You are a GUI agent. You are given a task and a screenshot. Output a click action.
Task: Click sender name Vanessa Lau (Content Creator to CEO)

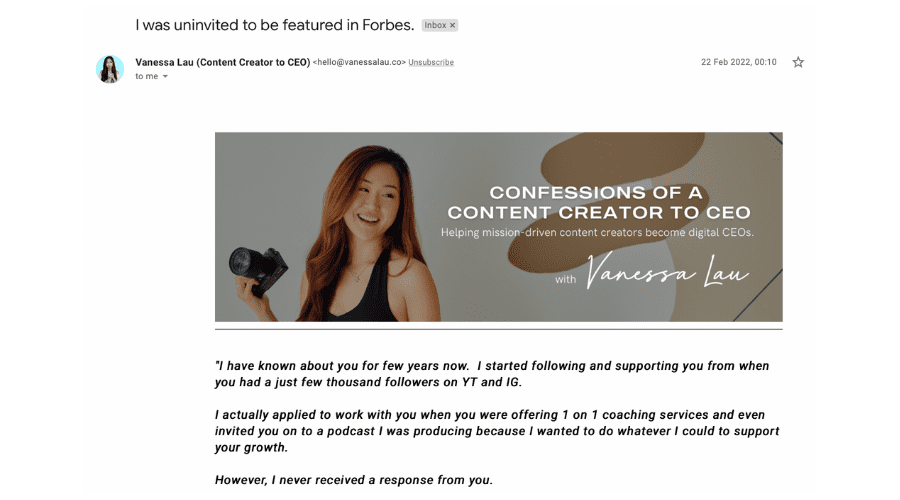(222, 62)
